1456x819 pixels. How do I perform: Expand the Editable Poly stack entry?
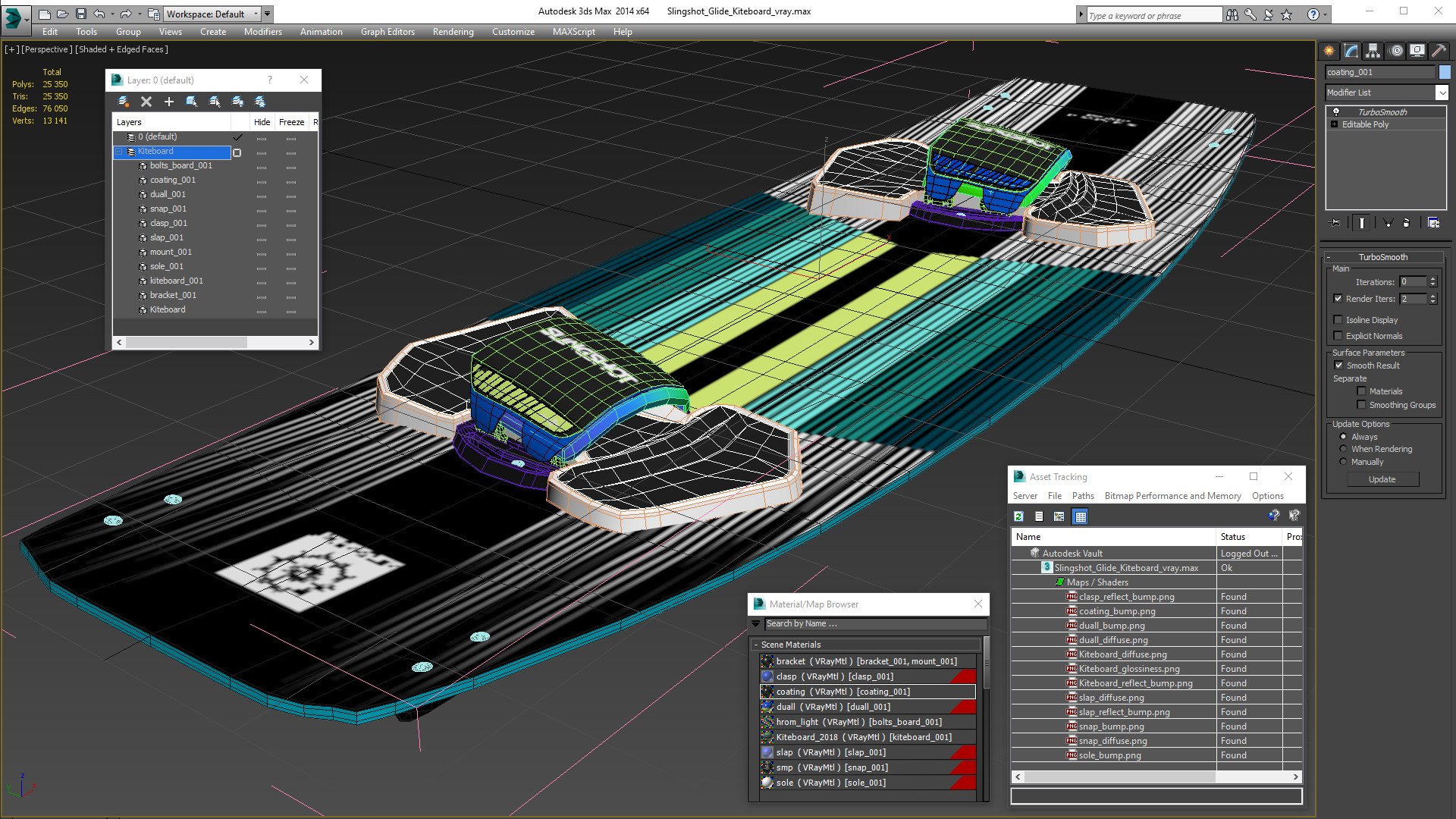(x=1334, y=124)
